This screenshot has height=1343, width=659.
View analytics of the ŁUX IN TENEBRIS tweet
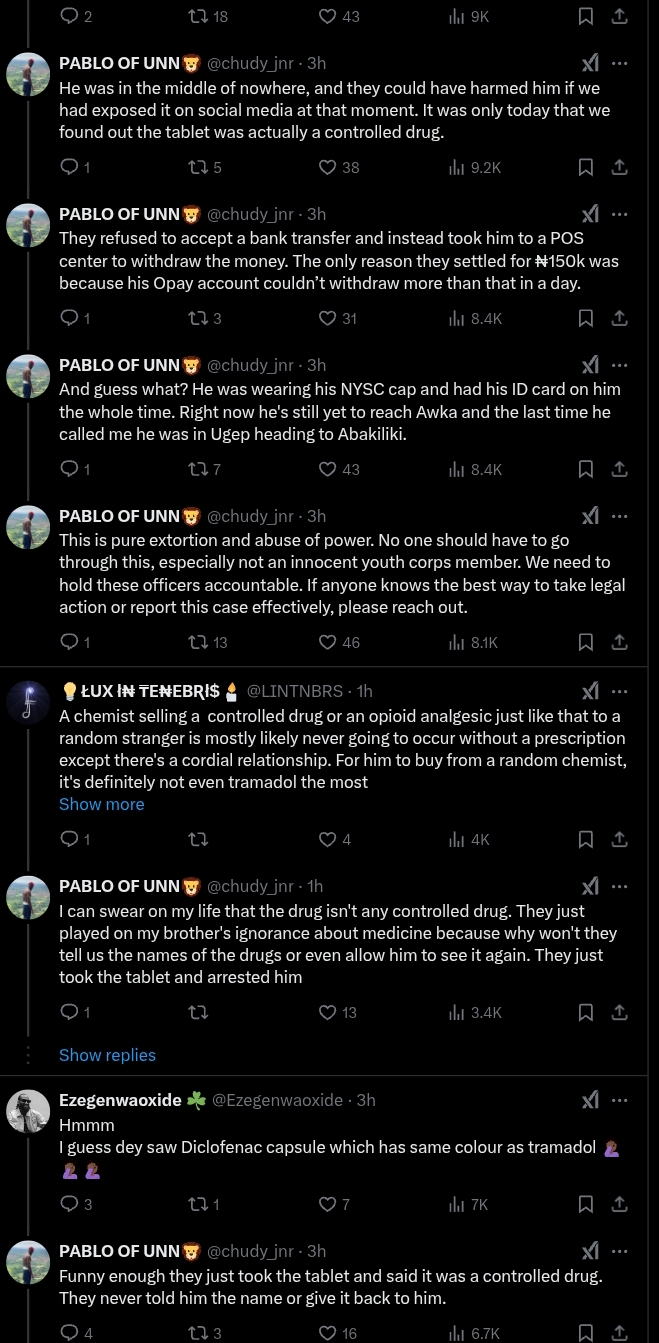(x=470, y=839)
